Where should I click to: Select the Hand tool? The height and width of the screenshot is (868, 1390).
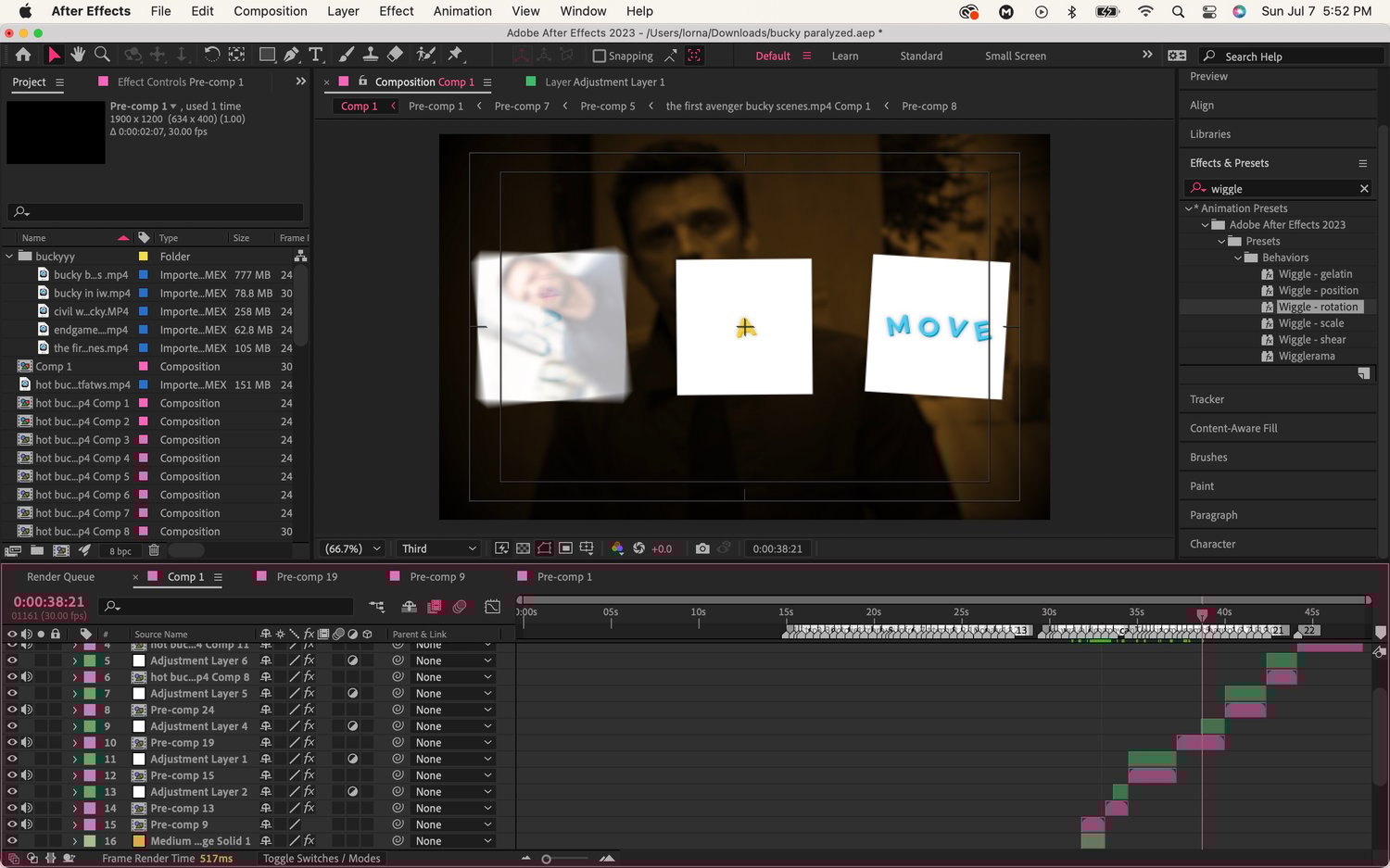[78, 55]
